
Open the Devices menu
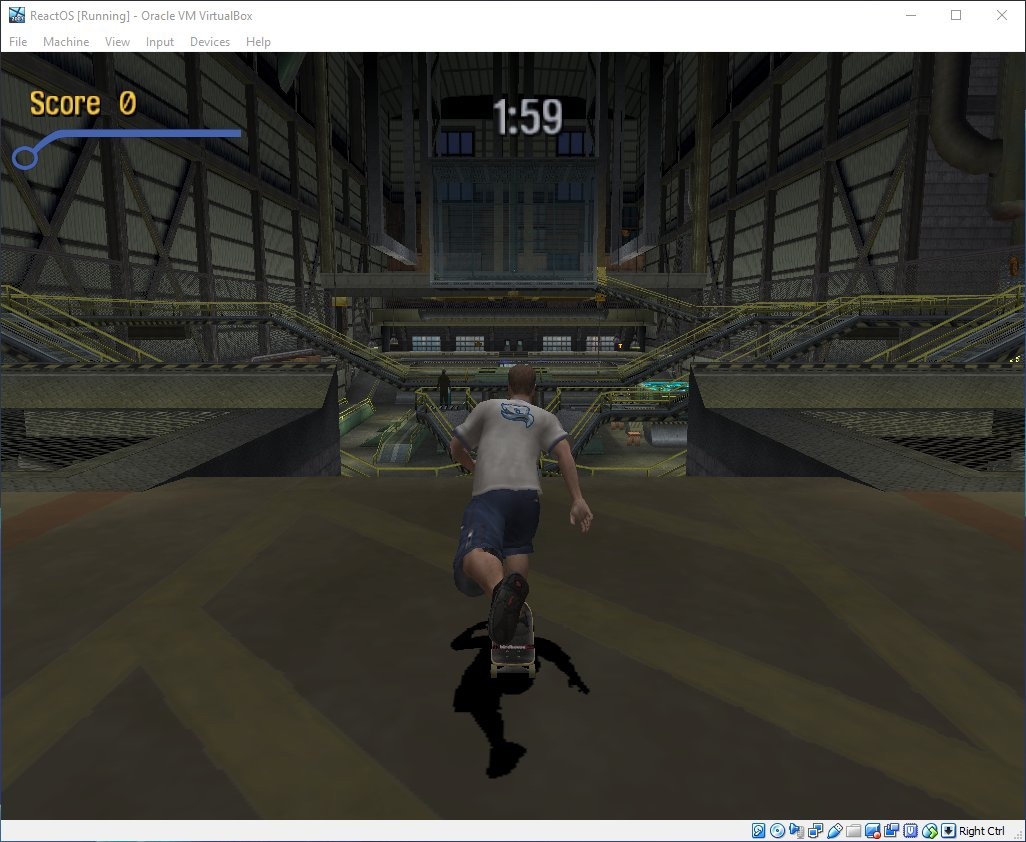(x=209, y=42)
